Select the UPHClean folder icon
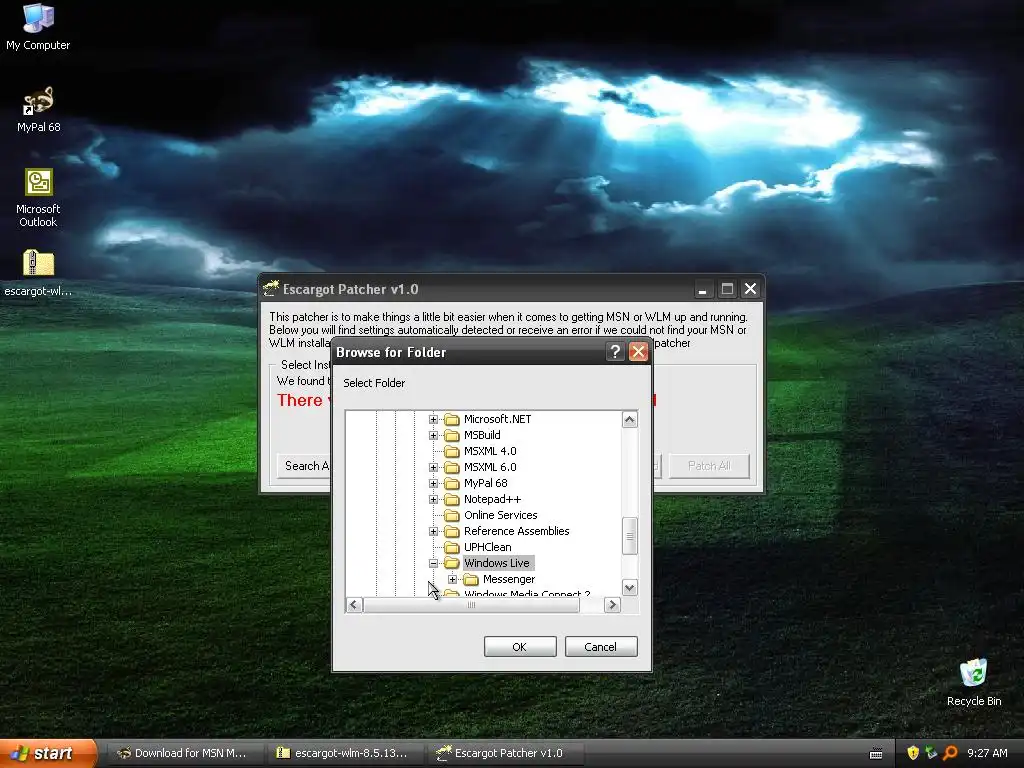The width and height of the screenshot is (1024, 768). pyautogui.click(x=452, y=547)
